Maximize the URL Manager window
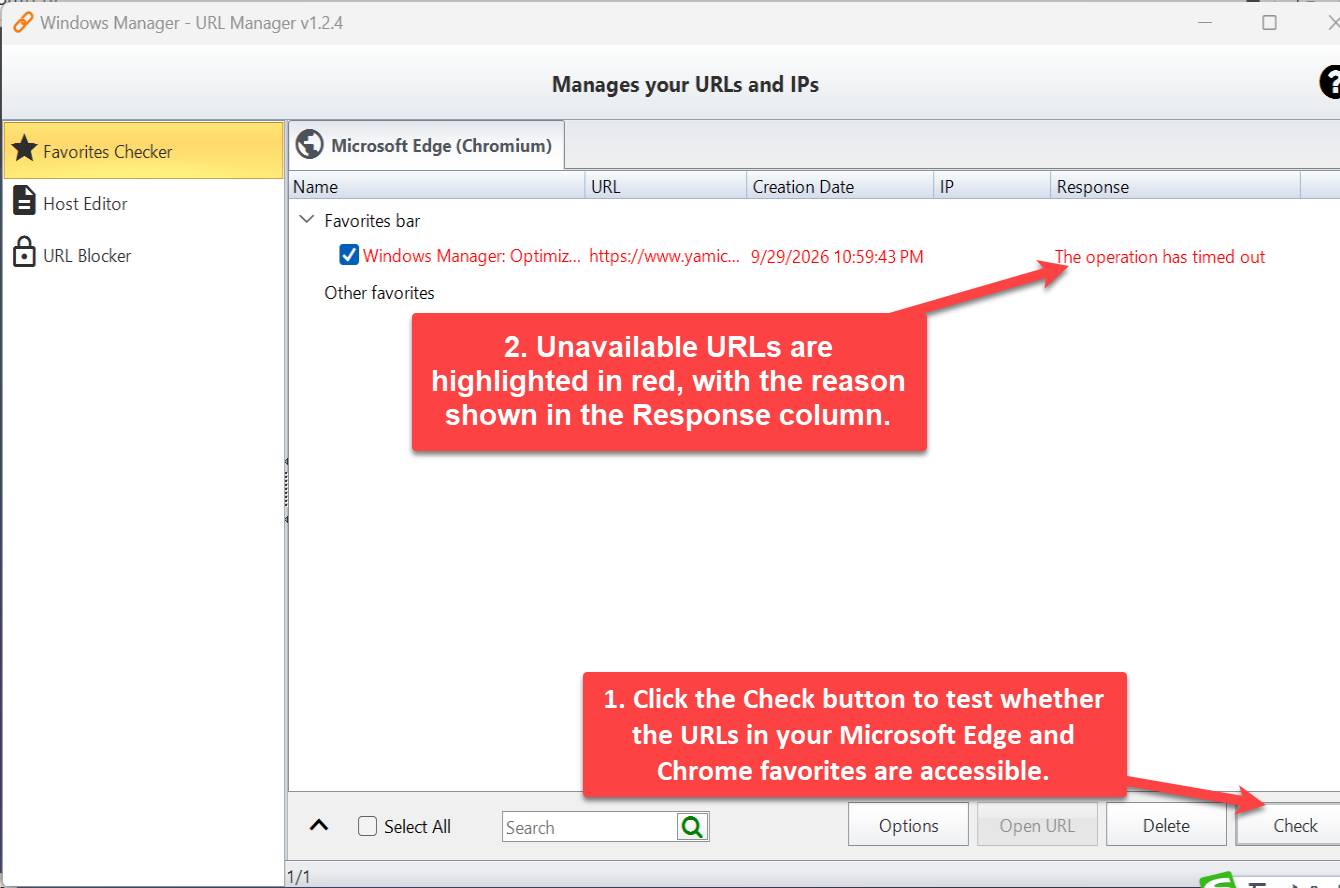 coord(1269,22)
